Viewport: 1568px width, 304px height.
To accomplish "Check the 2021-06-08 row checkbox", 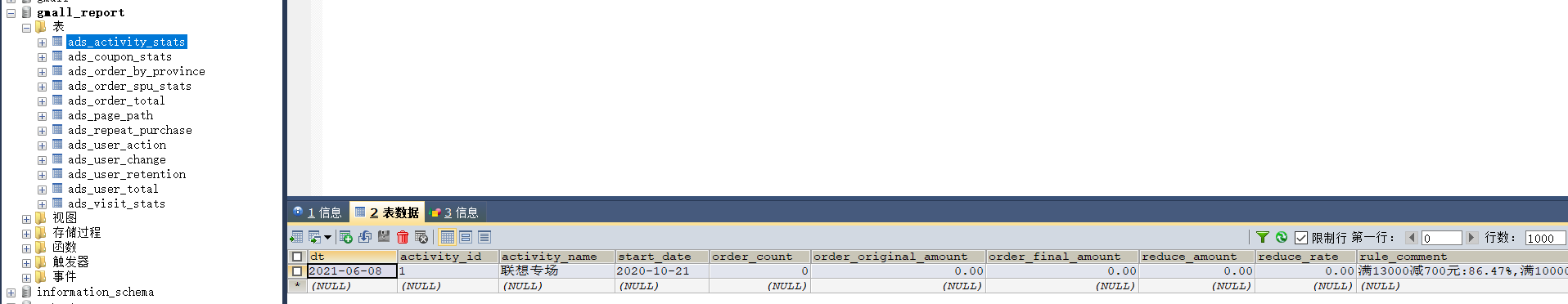I will point(297,271).
